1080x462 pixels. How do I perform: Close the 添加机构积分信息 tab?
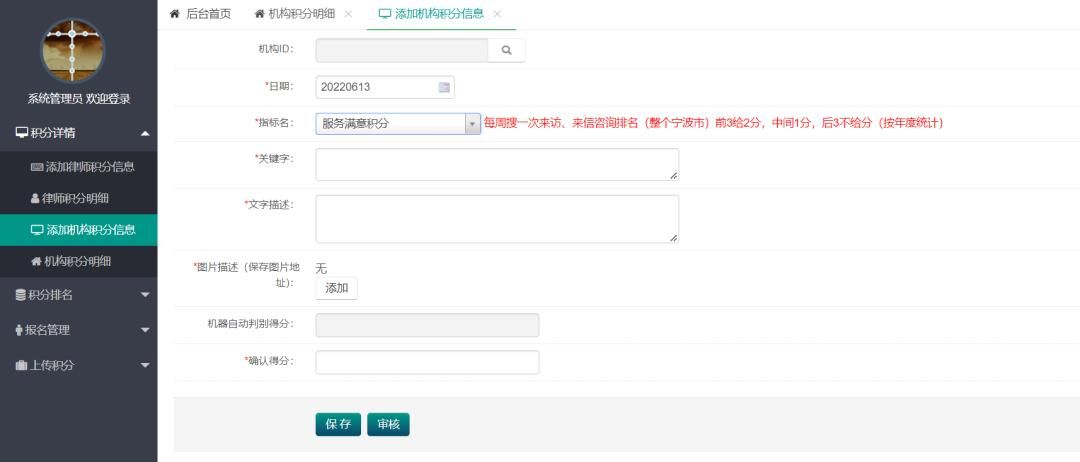(497, 14)
